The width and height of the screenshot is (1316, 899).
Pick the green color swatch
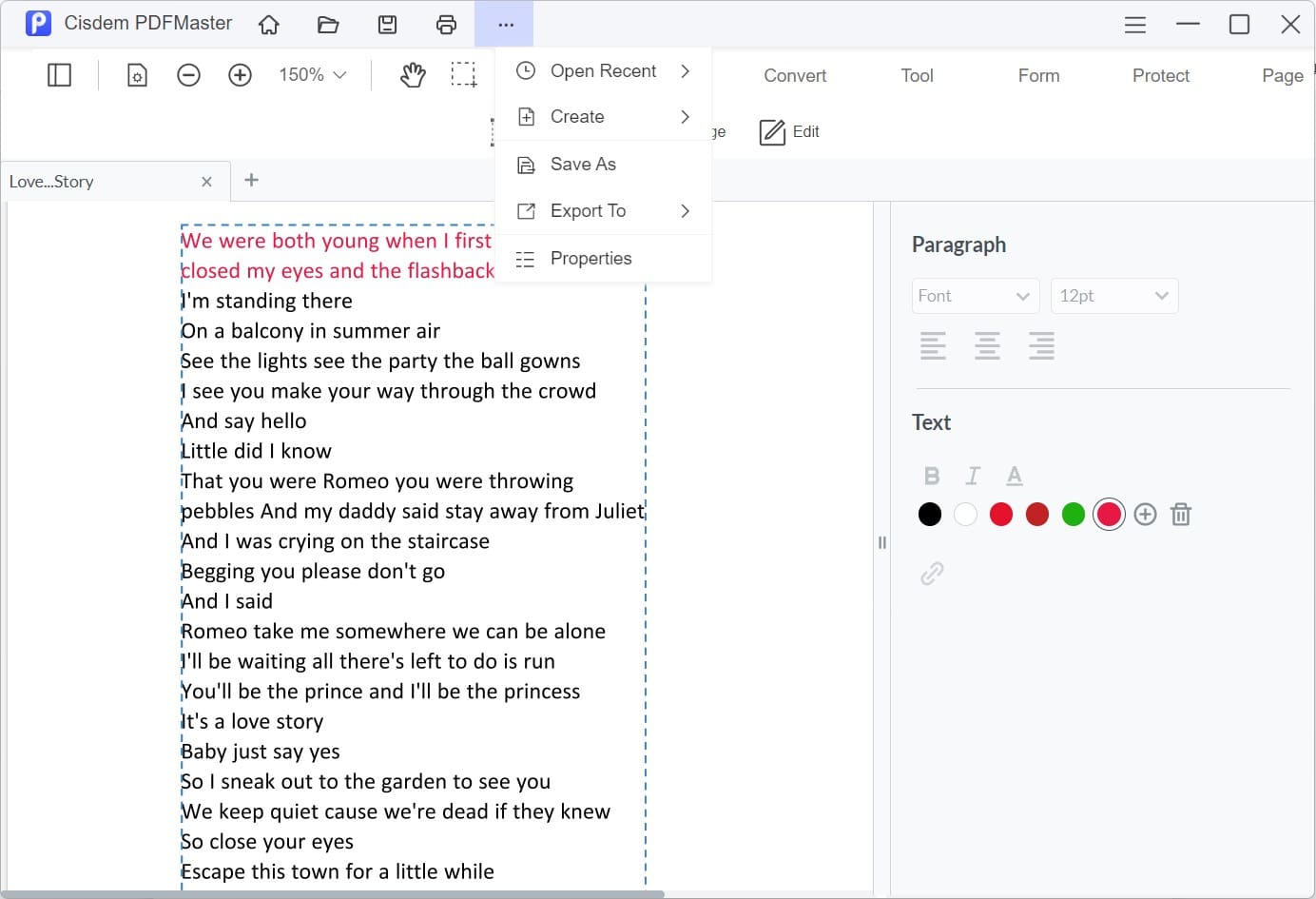tap(1074, 515)
